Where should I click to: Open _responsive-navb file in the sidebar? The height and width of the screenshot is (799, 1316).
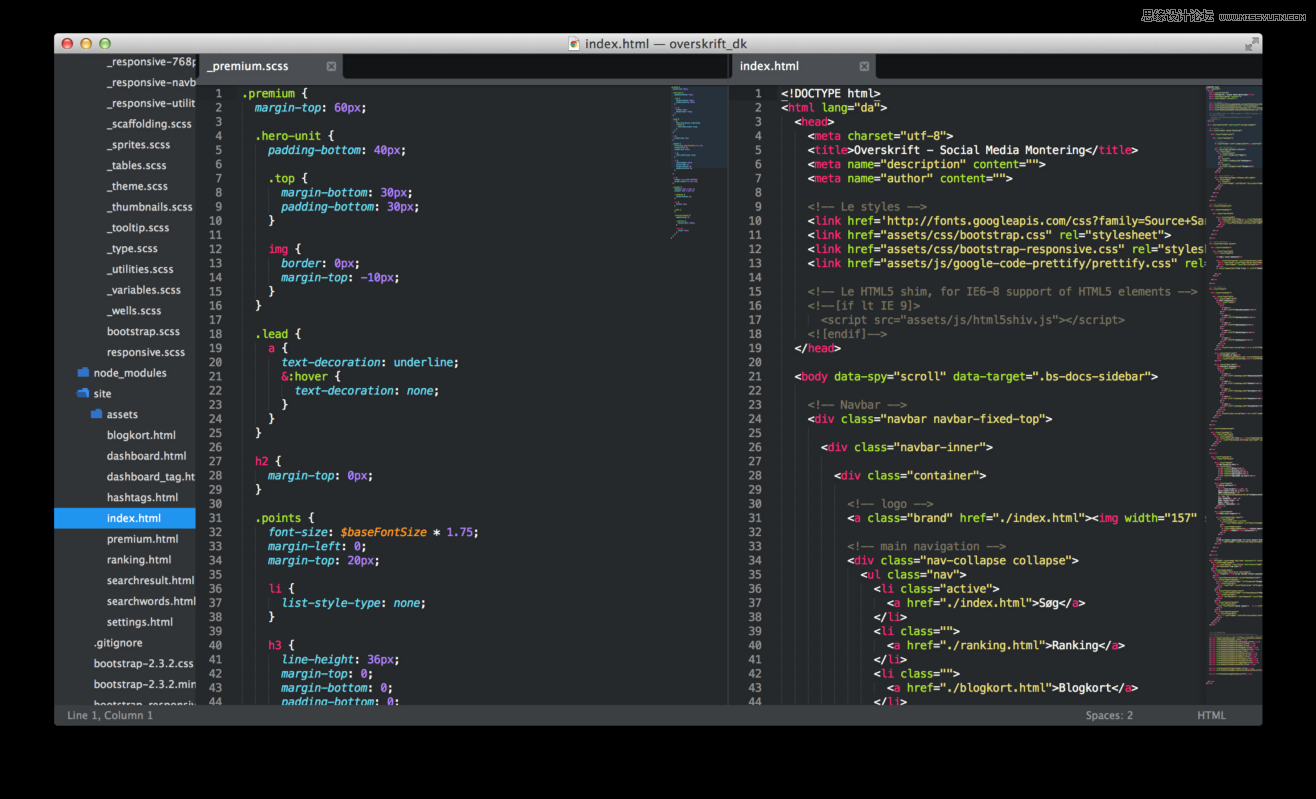pos(151,83)
